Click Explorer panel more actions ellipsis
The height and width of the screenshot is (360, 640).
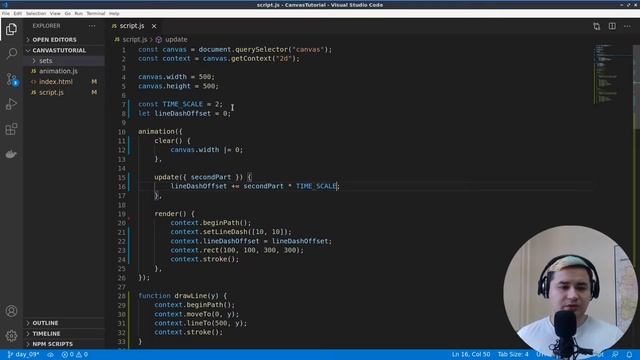tap(92, 26)
